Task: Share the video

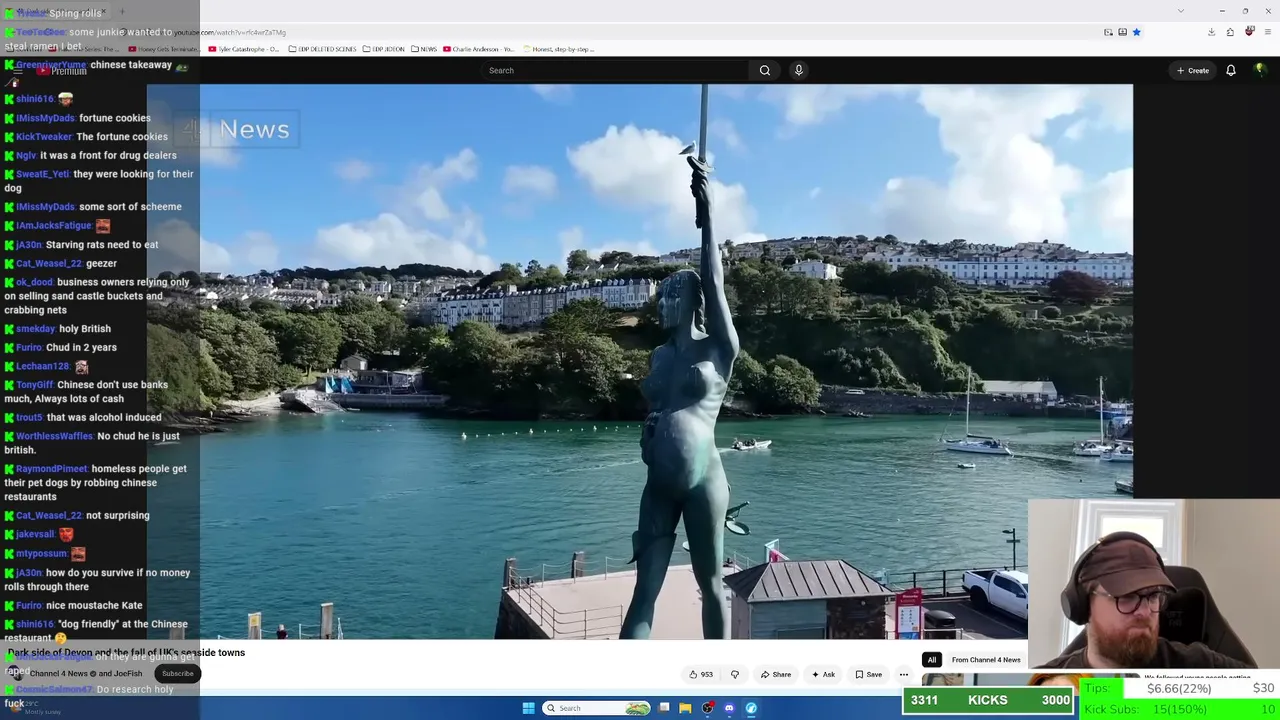Action: (775, 675)
